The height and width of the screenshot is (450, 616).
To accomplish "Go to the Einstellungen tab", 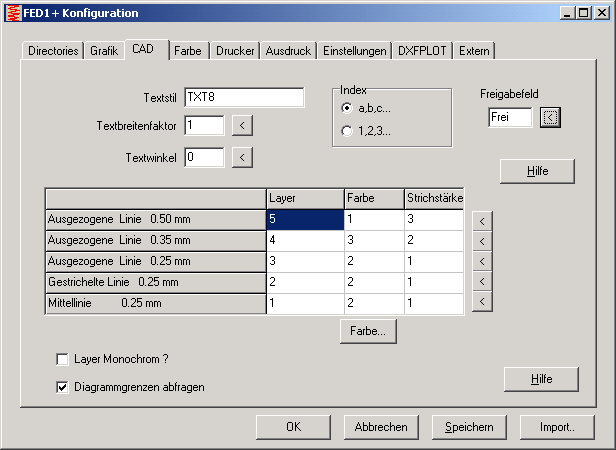I will [x=355, y=50].
